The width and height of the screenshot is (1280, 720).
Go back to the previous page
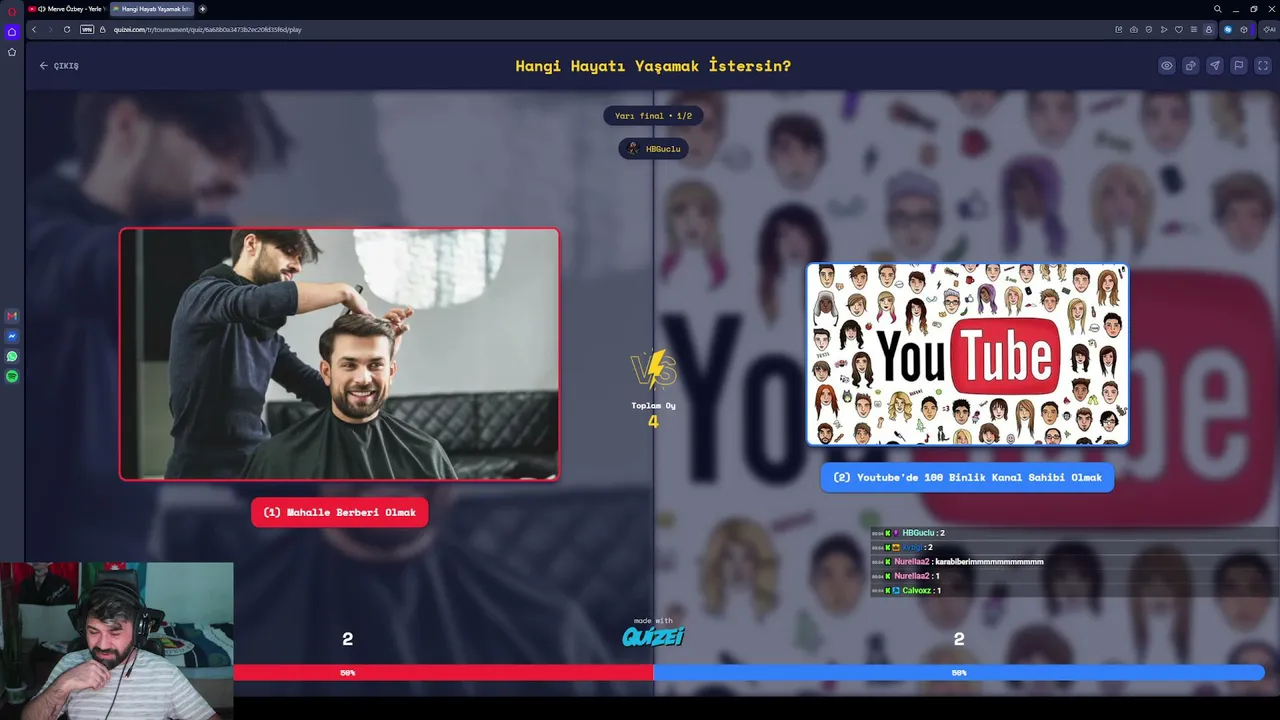coord(34,29)
